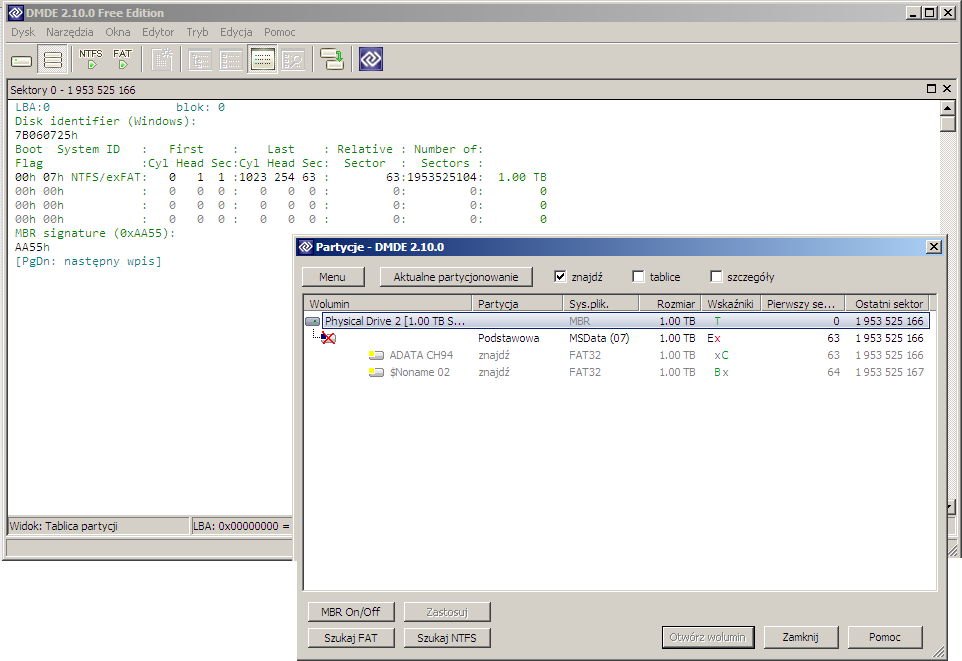
Task: Enable the tablice checkbox
Action: click(638, 276)
